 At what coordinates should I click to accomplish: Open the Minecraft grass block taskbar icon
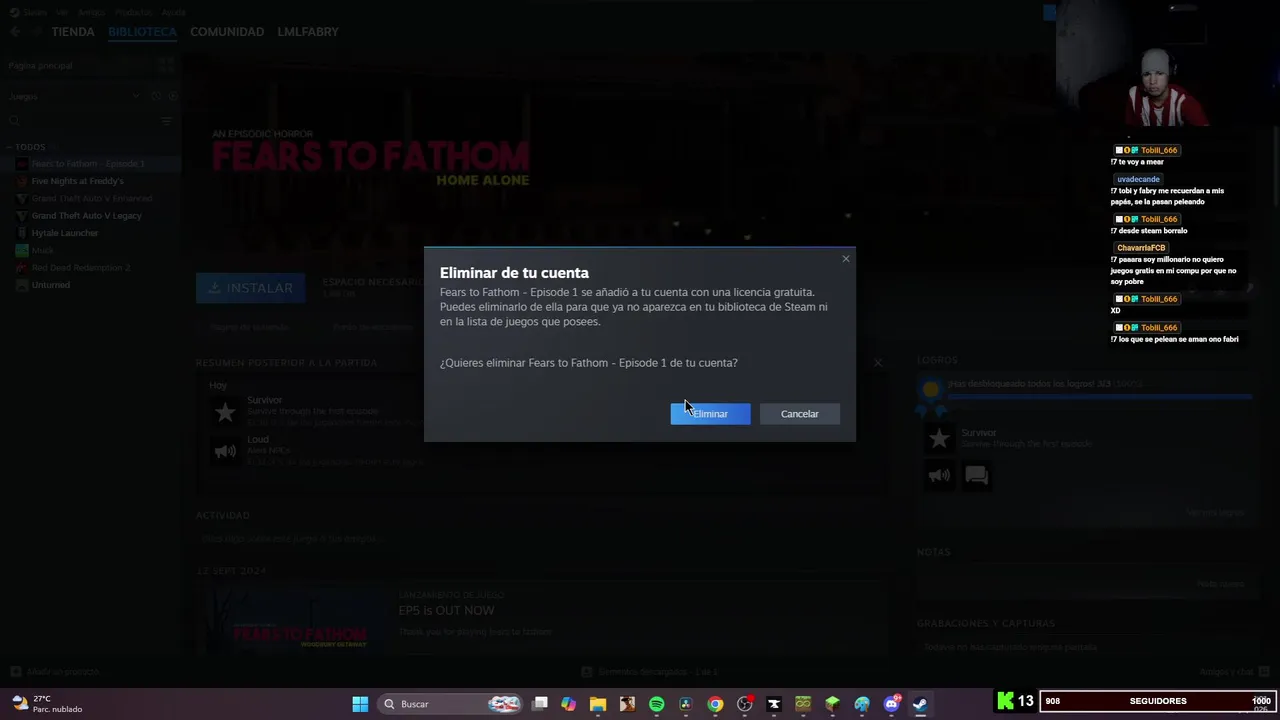pos(832,704)
